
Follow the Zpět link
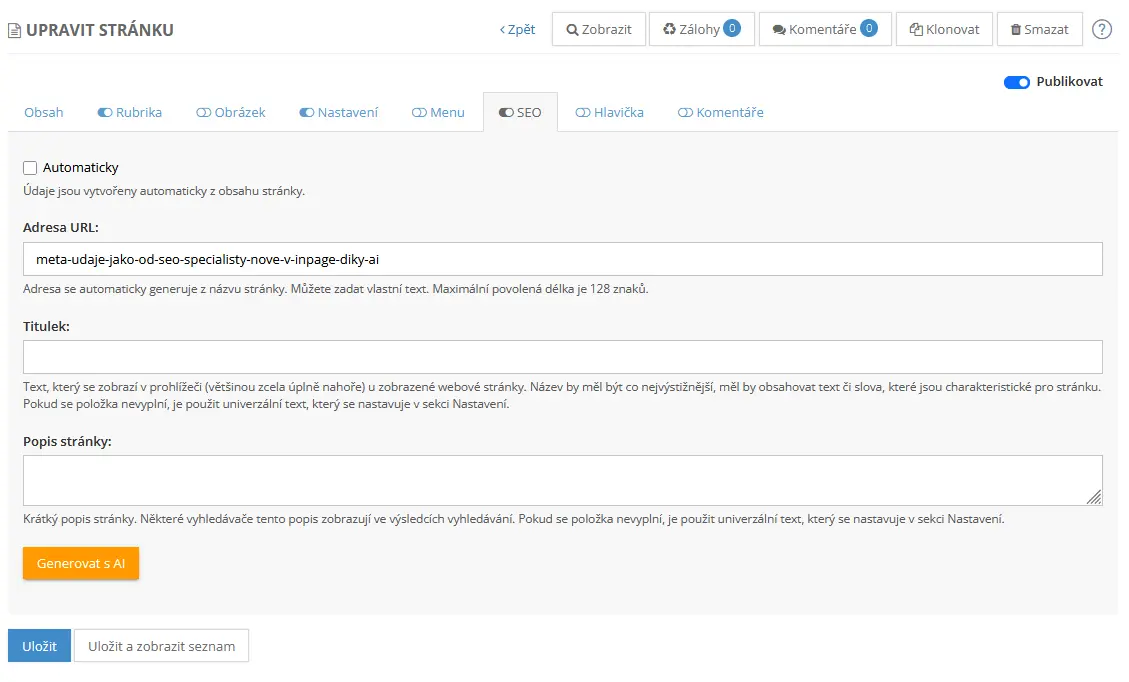(x=518, y=30)
